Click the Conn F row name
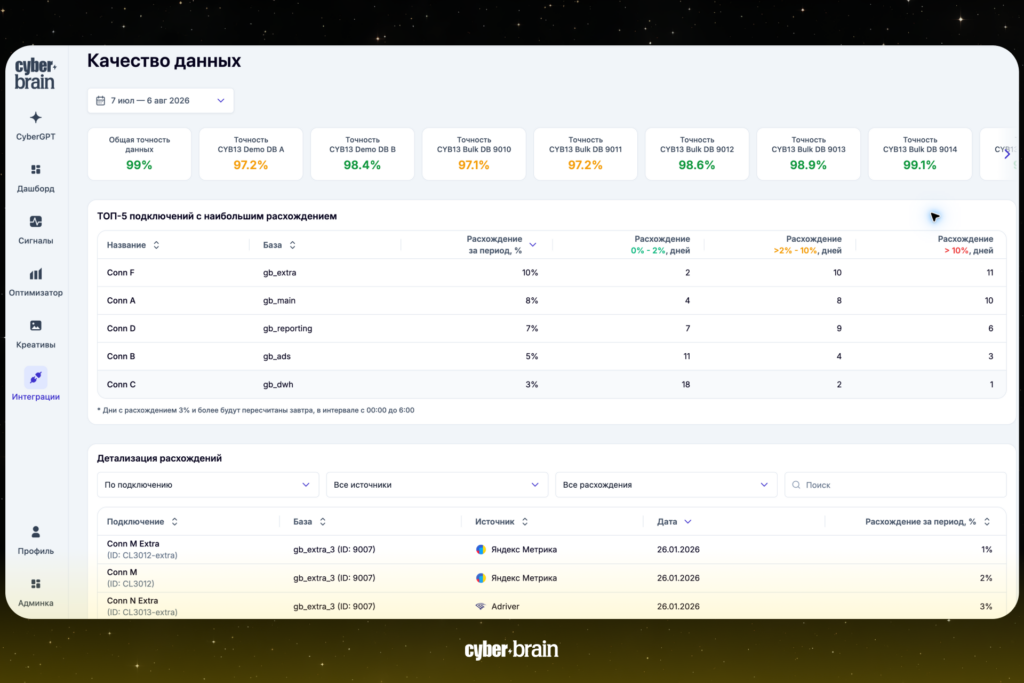 coord(121,273)
